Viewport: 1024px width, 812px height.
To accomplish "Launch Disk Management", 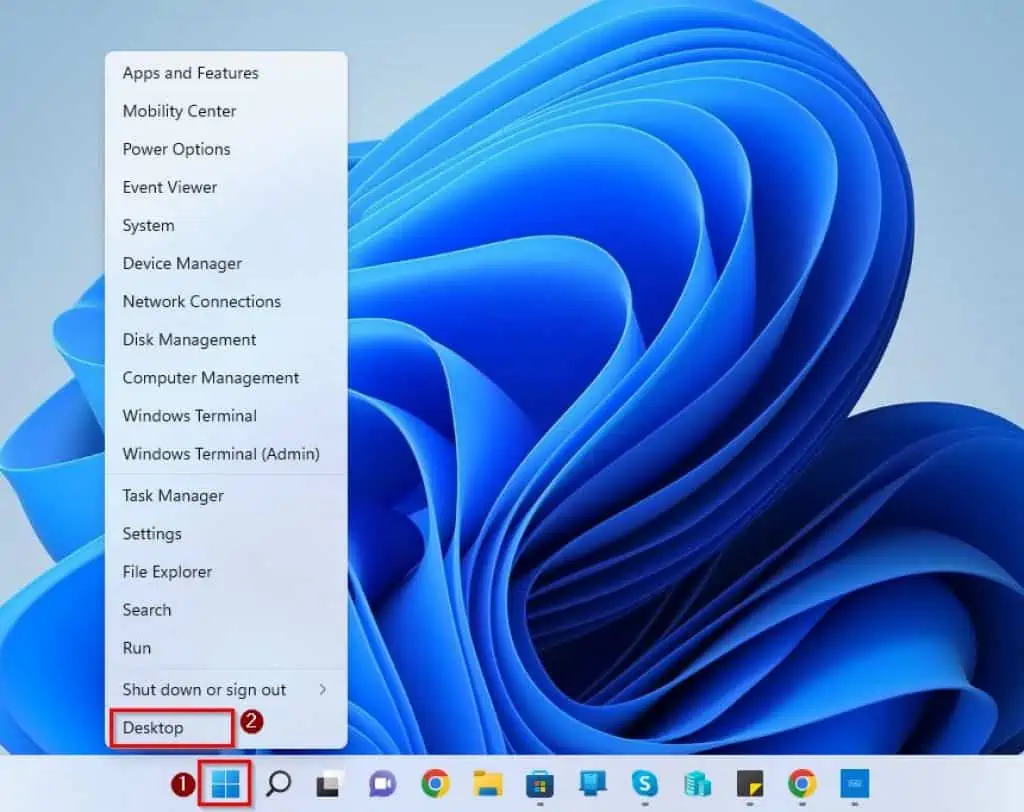I will 226,340.
